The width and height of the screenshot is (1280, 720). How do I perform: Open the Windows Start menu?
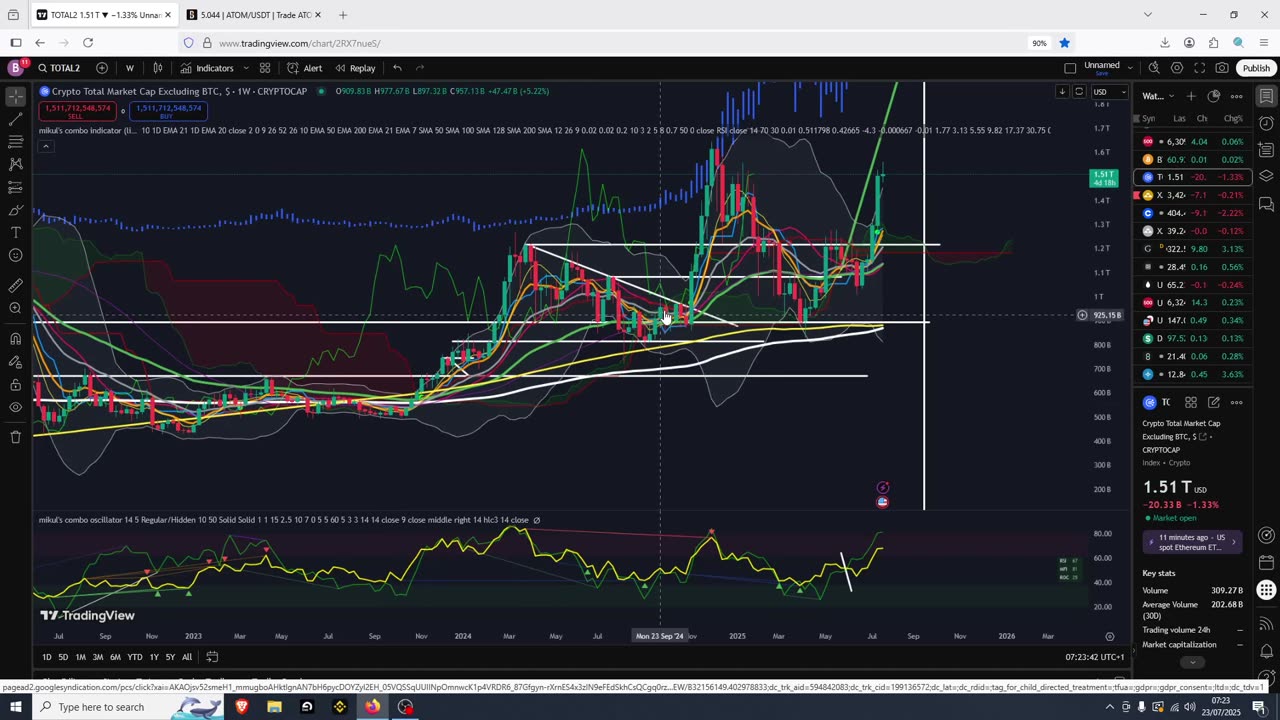coord(15,707)
